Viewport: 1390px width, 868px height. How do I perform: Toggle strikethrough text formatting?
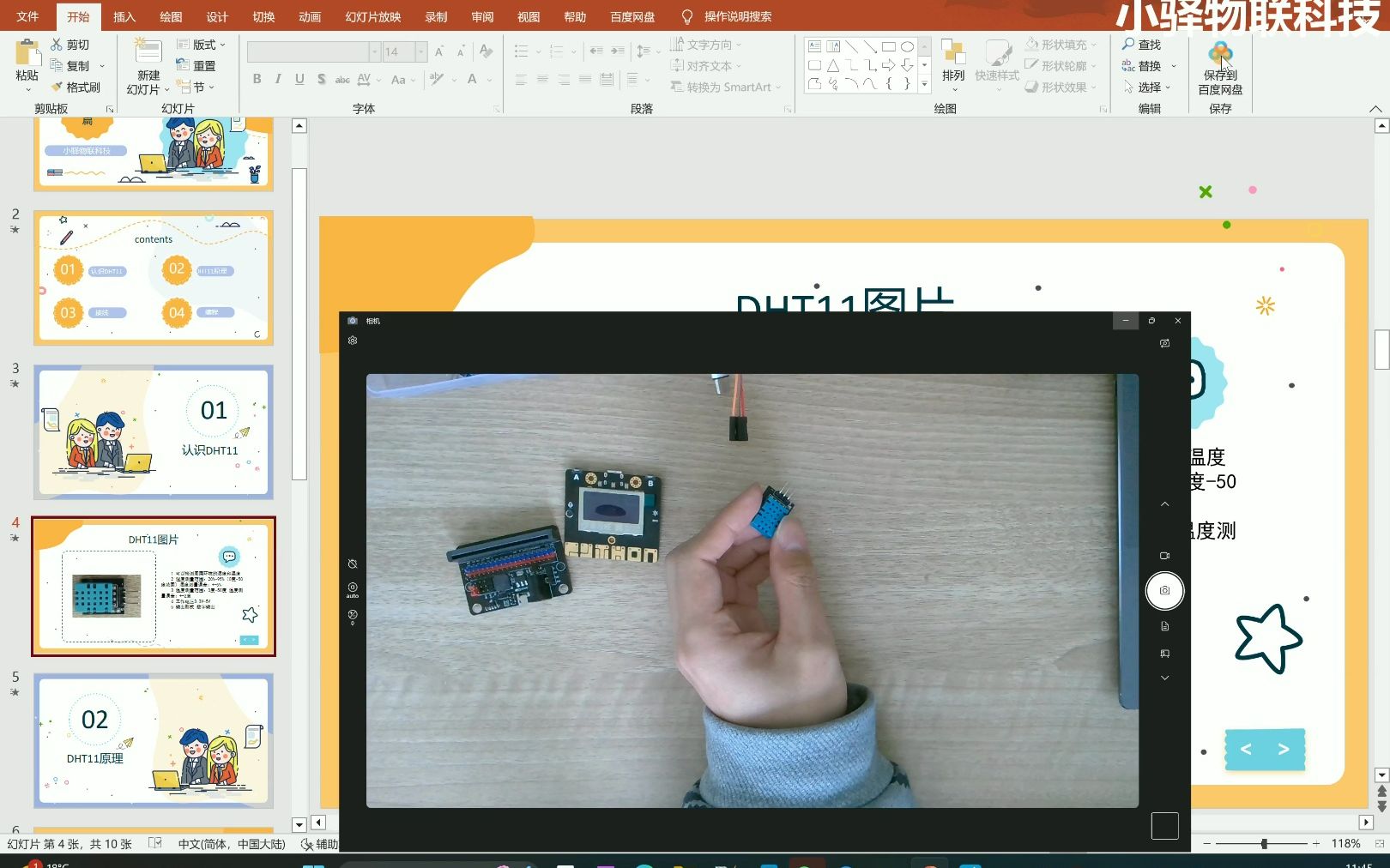coord(342,80)
